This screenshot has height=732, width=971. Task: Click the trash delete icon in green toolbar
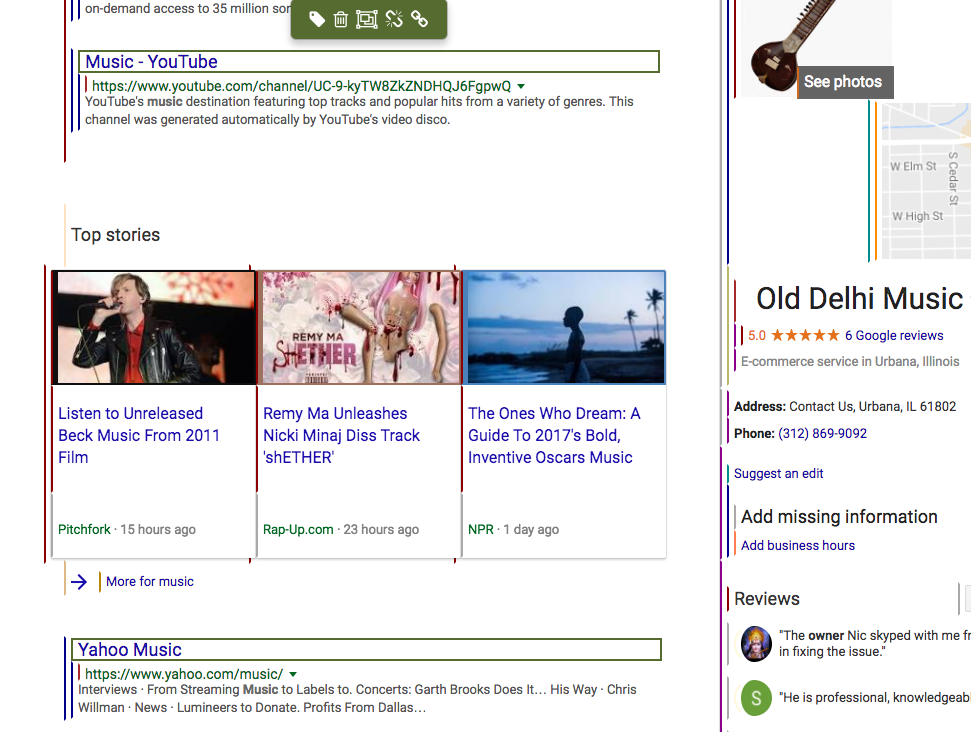pyautogui.click(x=341, y=19)
